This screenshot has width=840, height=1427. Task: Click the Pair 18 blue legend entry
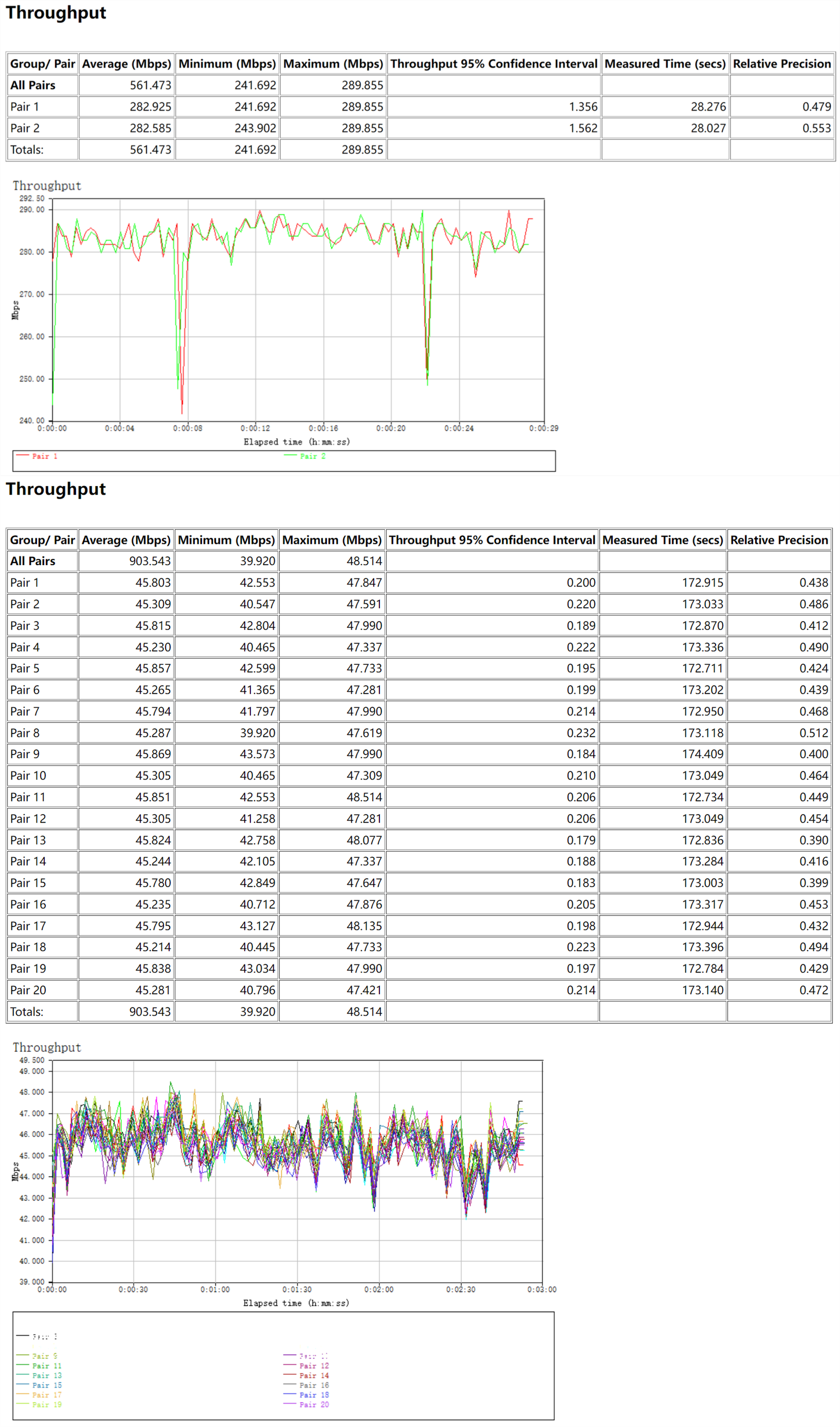(306, 1394)
